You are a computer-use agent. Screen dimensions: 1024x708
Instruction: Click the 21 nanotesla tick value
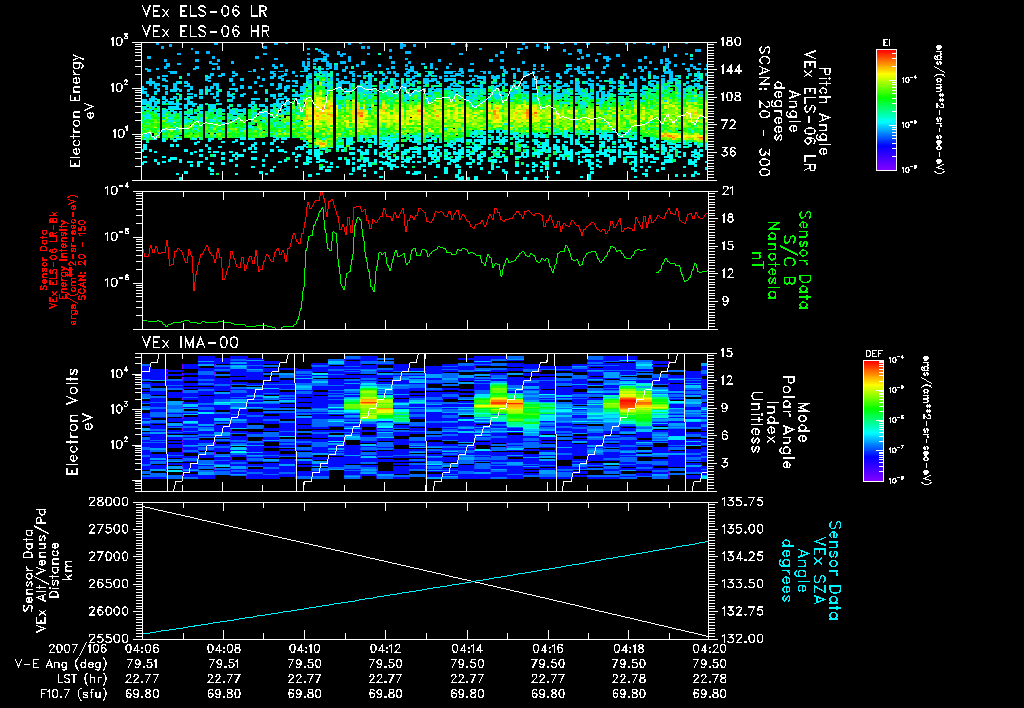(x=727, y=191)
